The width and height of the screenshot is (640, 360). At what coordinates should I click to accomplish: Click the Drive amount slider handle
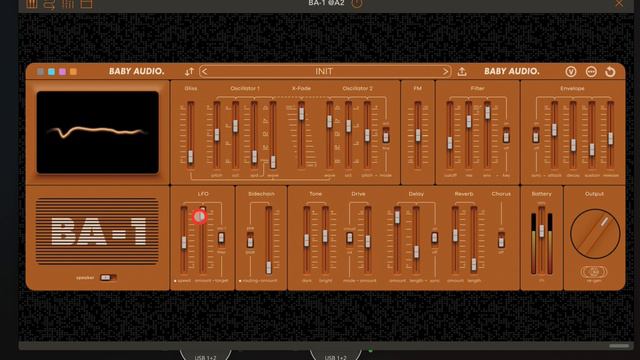pyautogui.click(x=368, y=241)
